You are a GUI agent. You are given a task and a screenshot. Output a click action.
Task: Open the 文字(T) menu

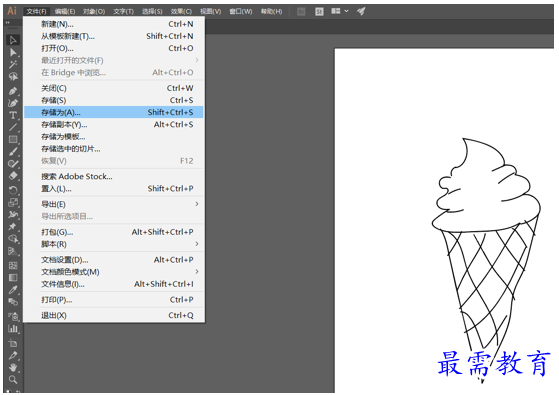[124, 11]
